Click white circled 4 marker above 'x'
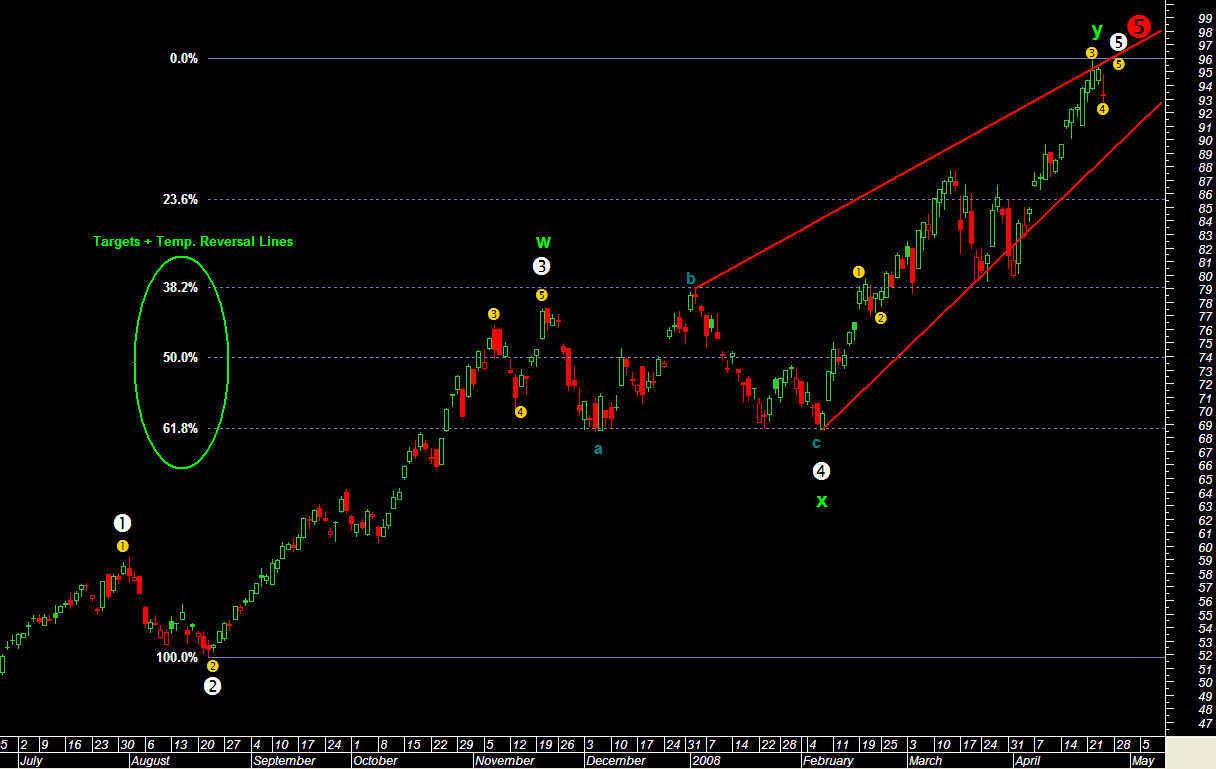 pyautogui.click(x=820, y=471)
